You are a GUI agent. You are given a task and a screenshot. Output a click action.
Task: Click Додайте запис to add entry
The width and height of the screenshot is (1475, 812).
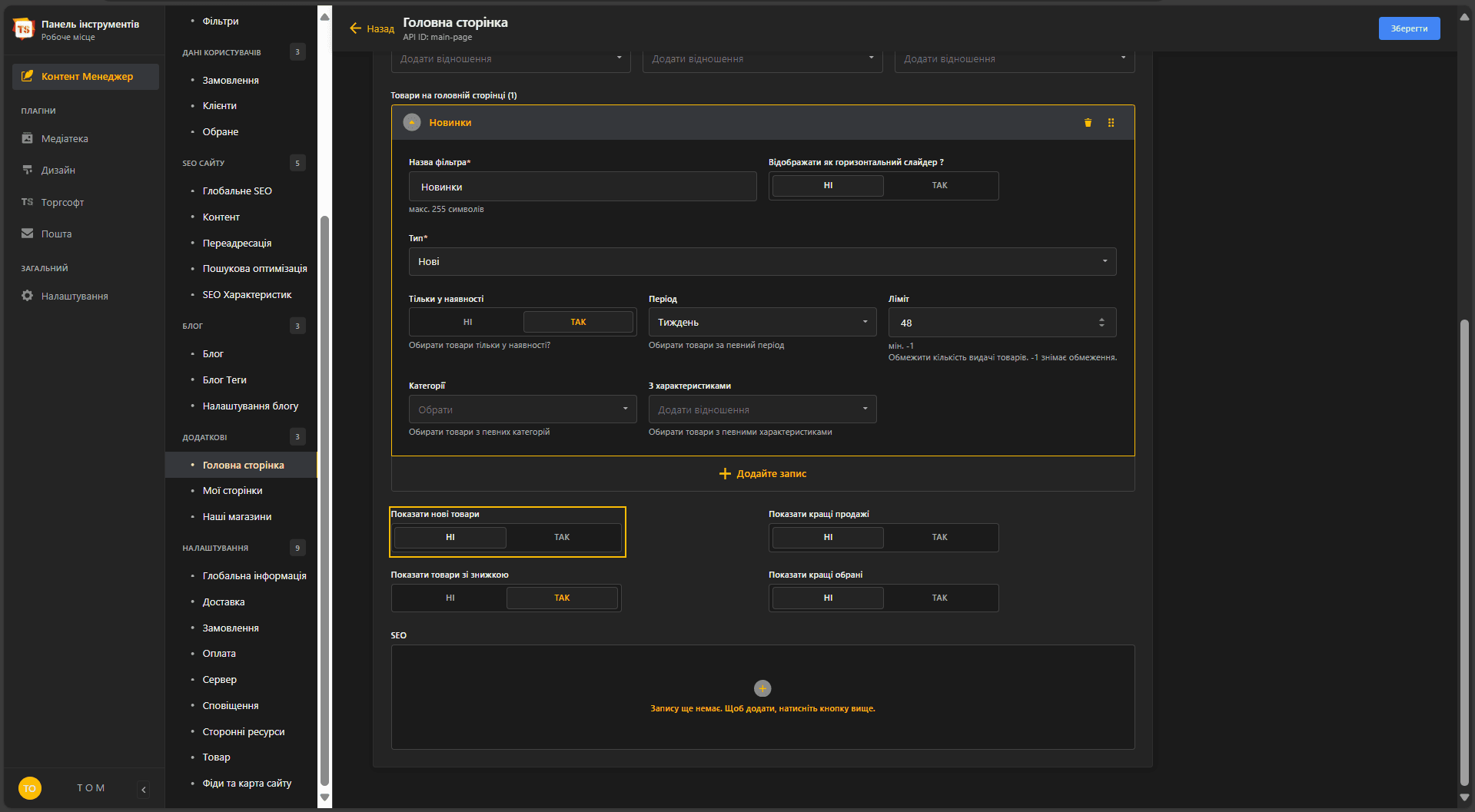(x=762, y=474)
